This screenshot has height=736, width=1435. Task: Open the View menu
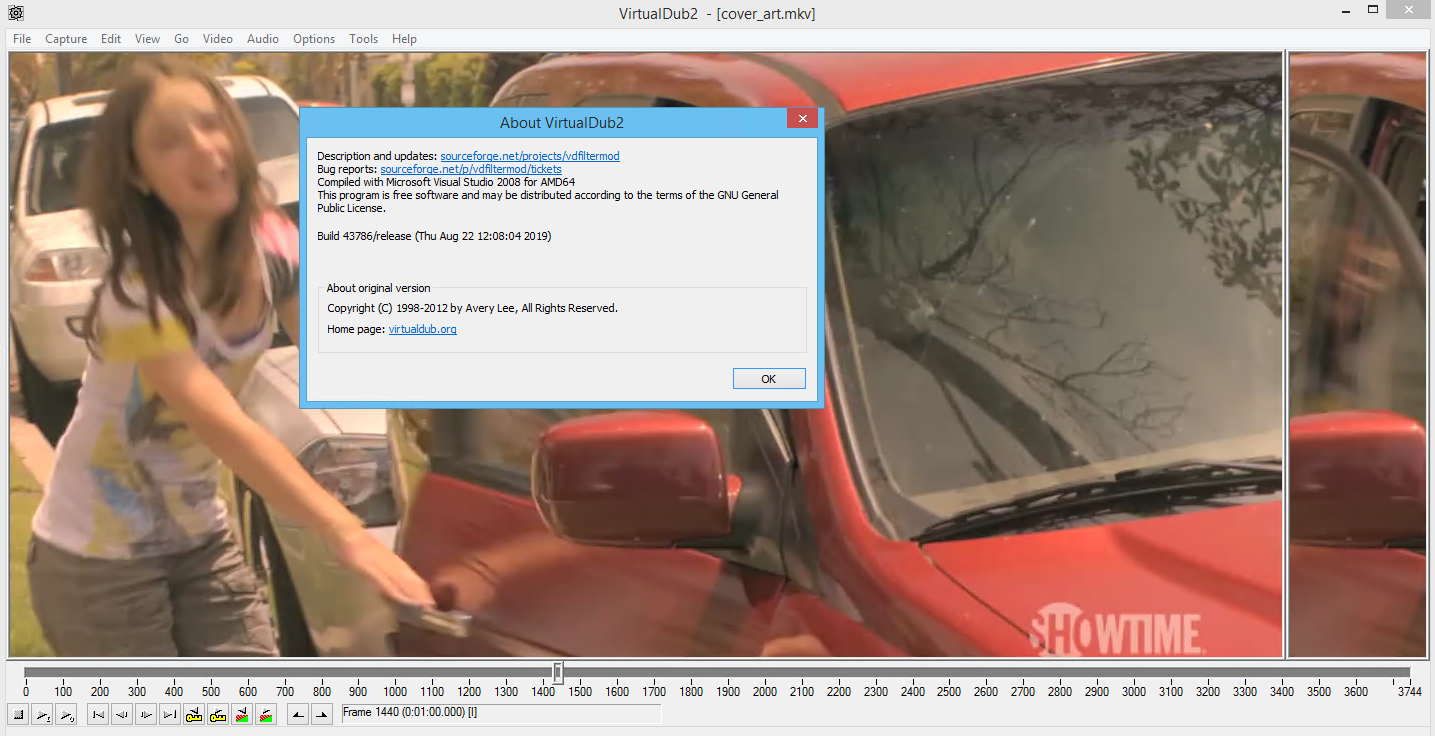147,39
